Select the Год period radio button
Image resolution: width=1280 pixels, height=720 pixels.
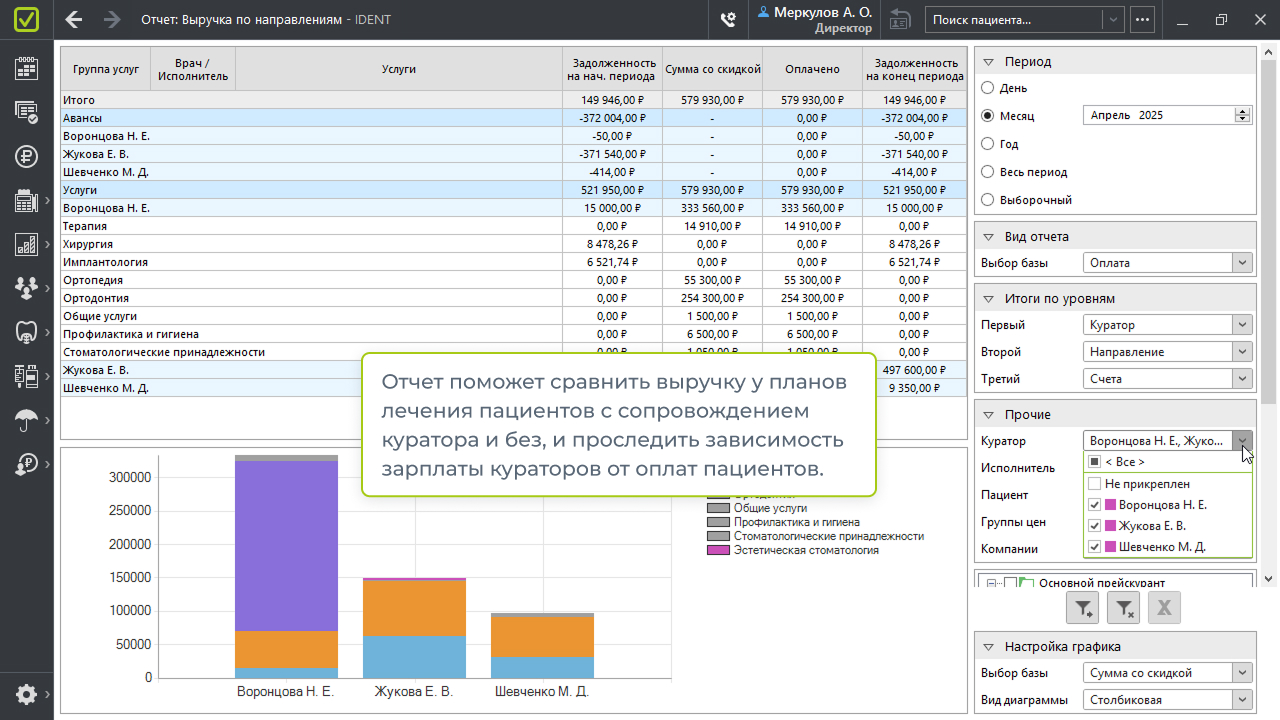click(x=988, y=144)
